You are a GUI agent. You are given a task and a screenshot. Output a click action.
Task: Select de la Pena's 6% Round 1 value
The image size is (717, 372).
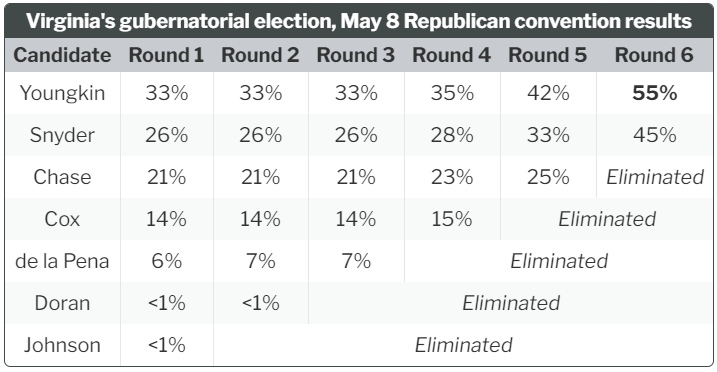[166, 261]
